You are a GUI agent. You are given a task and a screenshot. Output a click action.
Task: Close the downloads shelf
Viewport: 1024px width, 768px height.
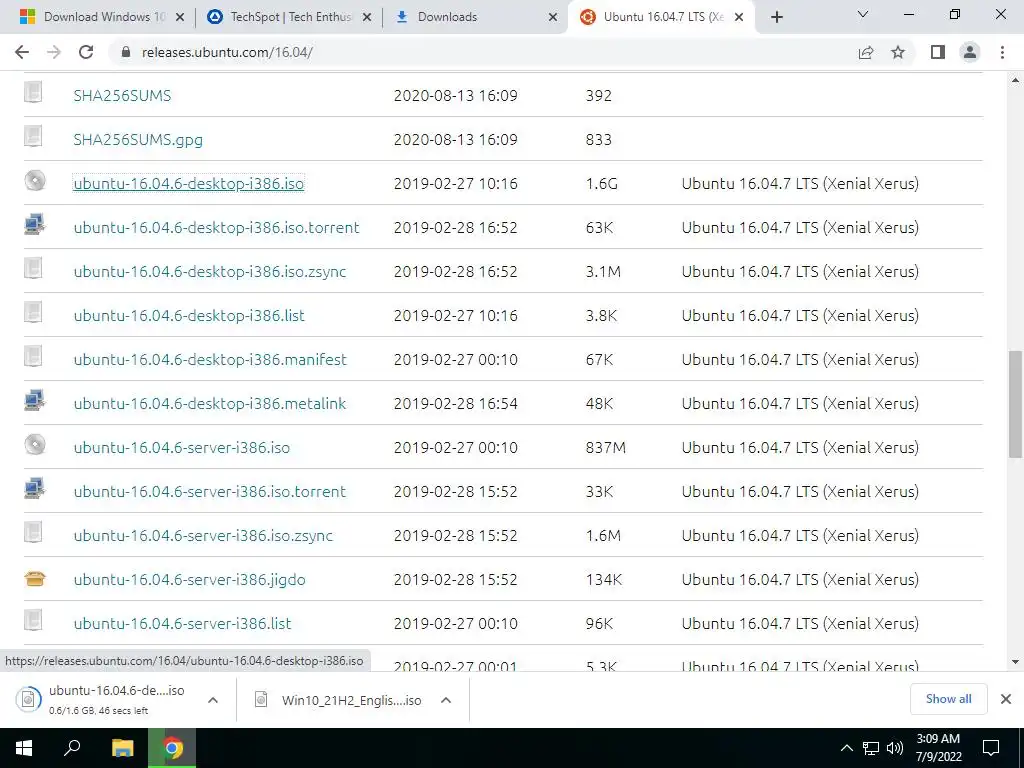tap(1006, 699)
